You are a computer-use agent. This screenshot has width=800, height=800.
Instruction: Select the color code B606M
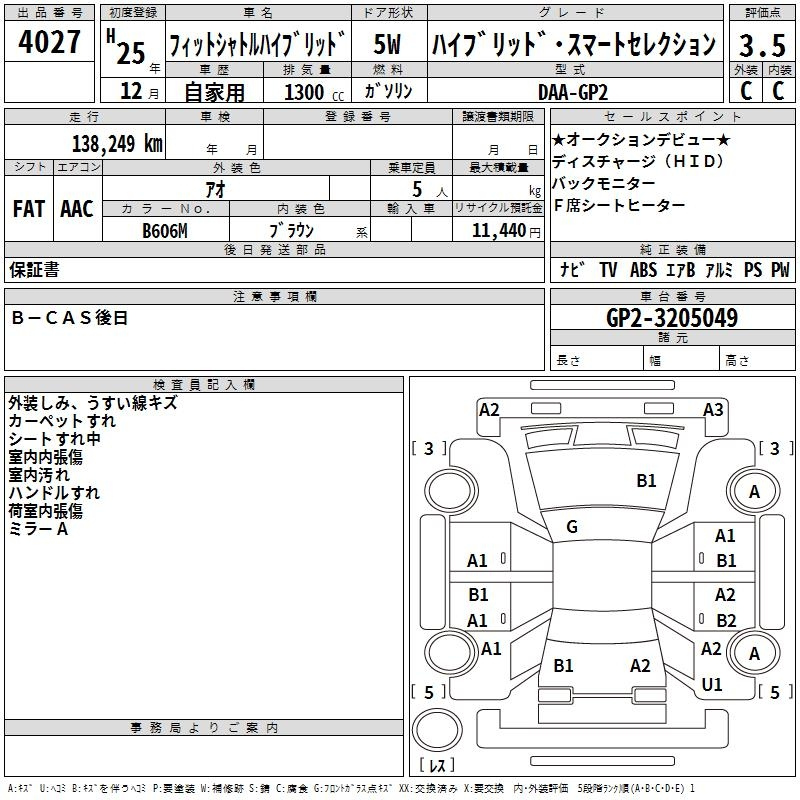164,230
